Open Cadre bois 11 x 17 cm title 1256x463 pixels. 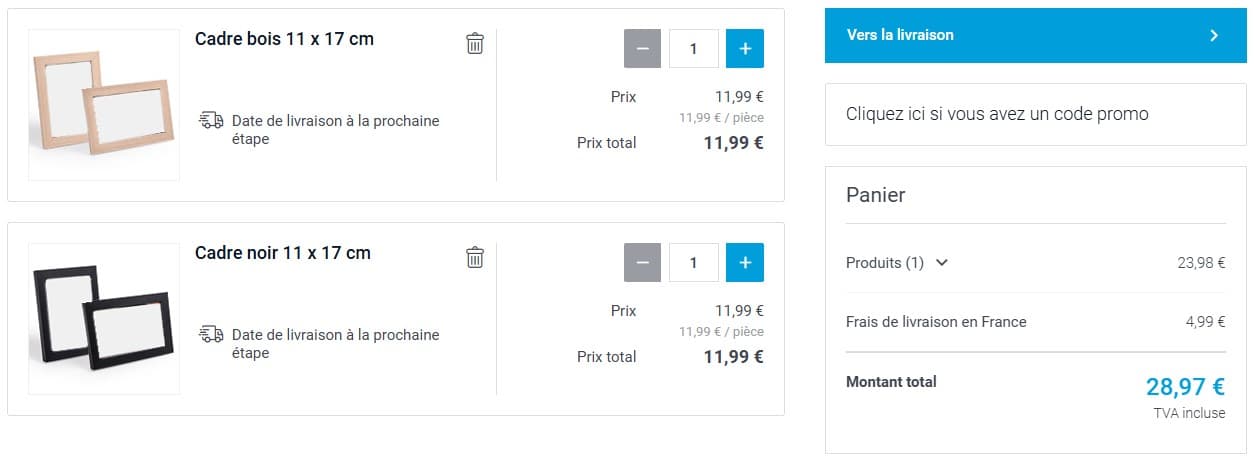[x=284, y=39]
